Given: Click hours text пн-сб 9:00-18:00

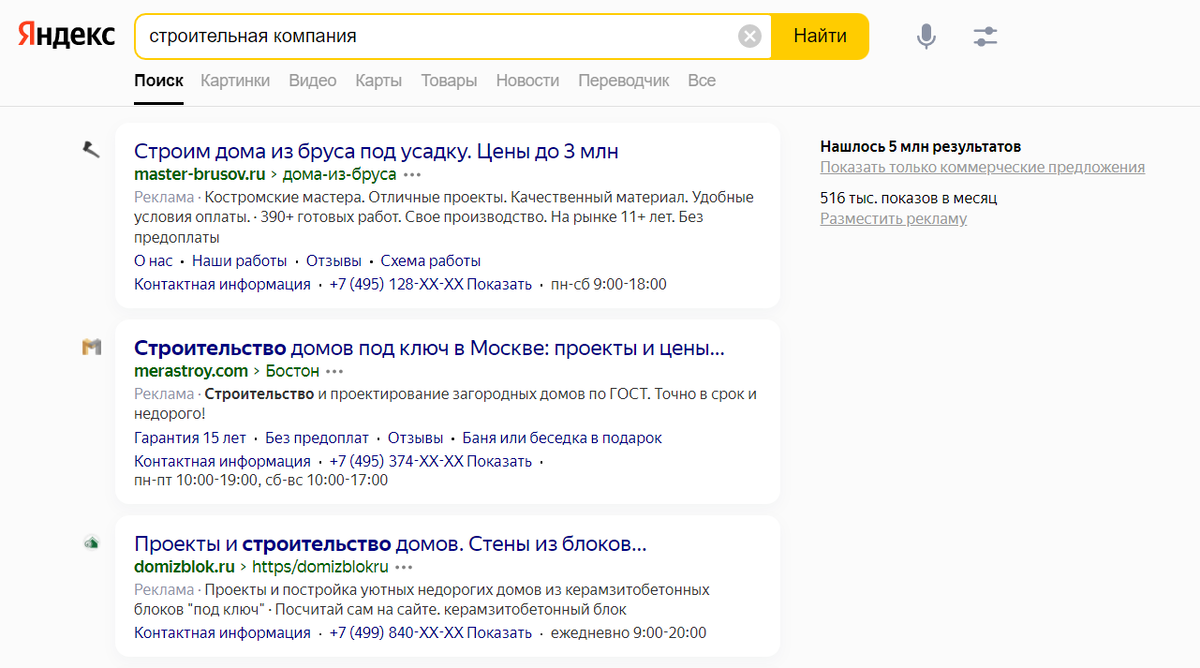Looking at the screenshot, I should point(609,285).
